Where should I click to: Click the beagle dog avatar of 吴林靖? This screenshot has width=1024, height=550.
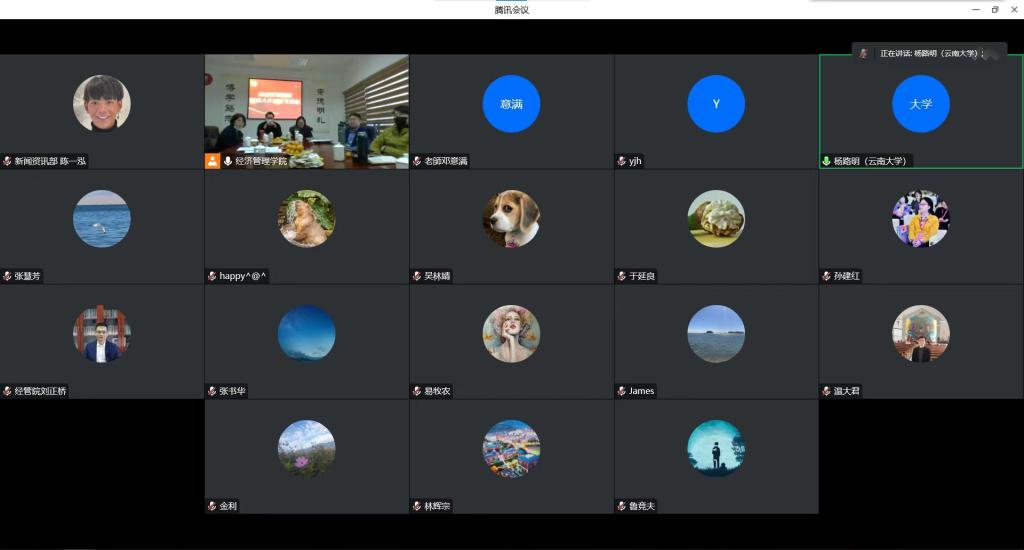point(511,219)
